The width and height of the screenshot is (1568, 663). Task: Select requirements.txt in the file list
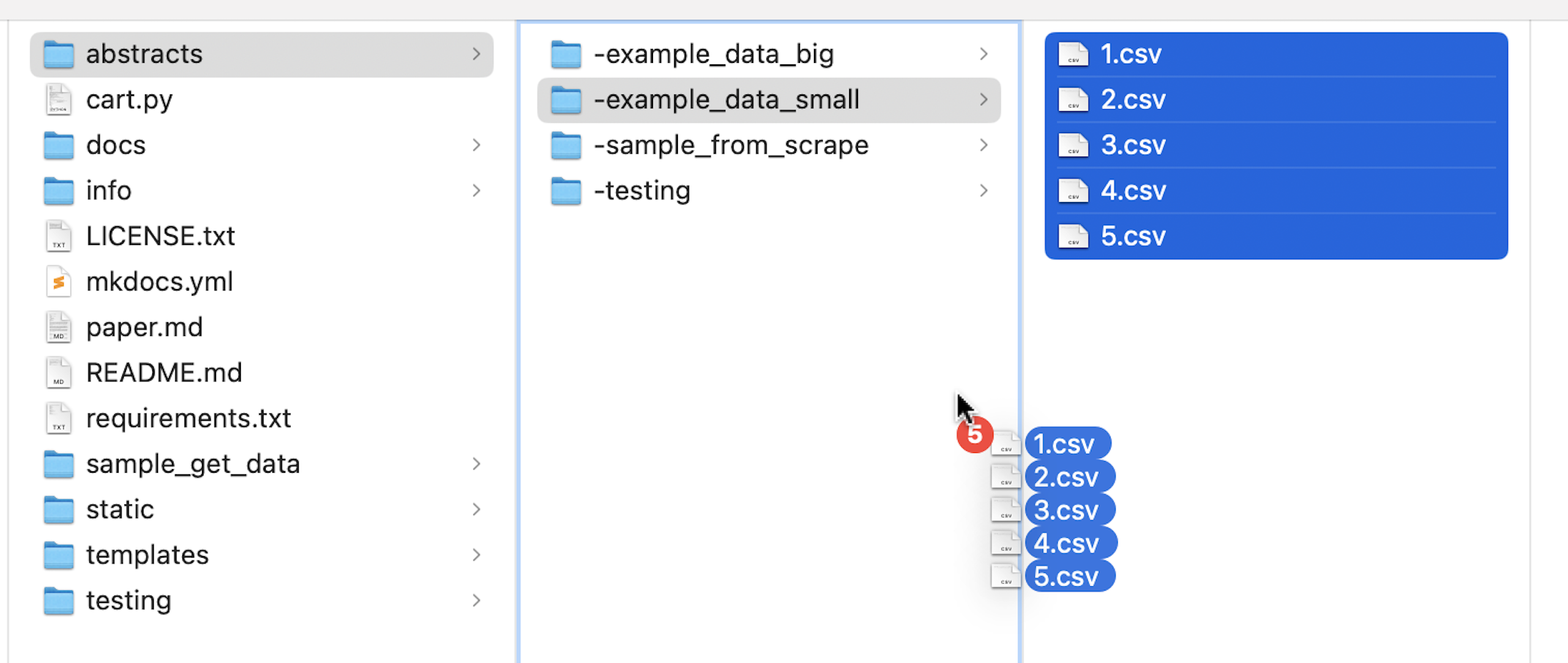click(x=188, y=419)
